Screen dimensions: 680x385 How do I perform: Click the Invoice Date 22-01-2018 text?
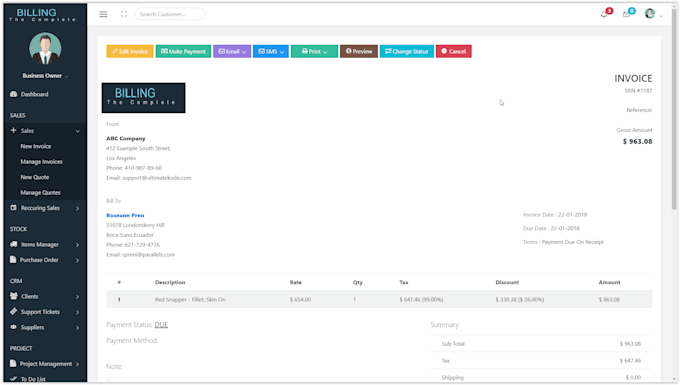point(555,215)
